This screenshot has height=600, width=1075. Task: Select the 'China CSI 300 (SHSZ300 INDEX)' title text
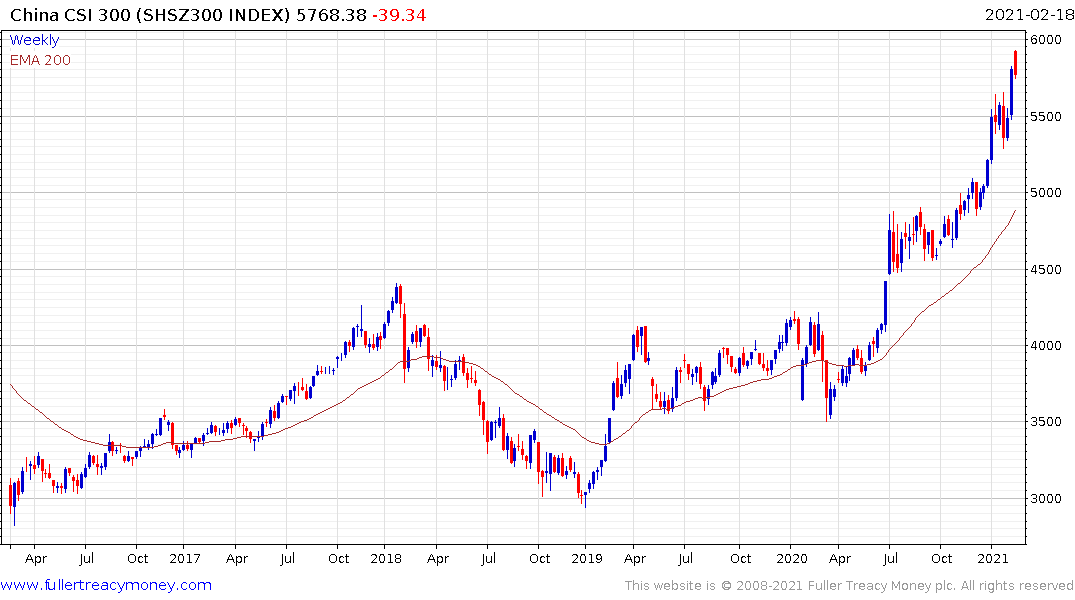pyautogui.click(x=150, y=15)
